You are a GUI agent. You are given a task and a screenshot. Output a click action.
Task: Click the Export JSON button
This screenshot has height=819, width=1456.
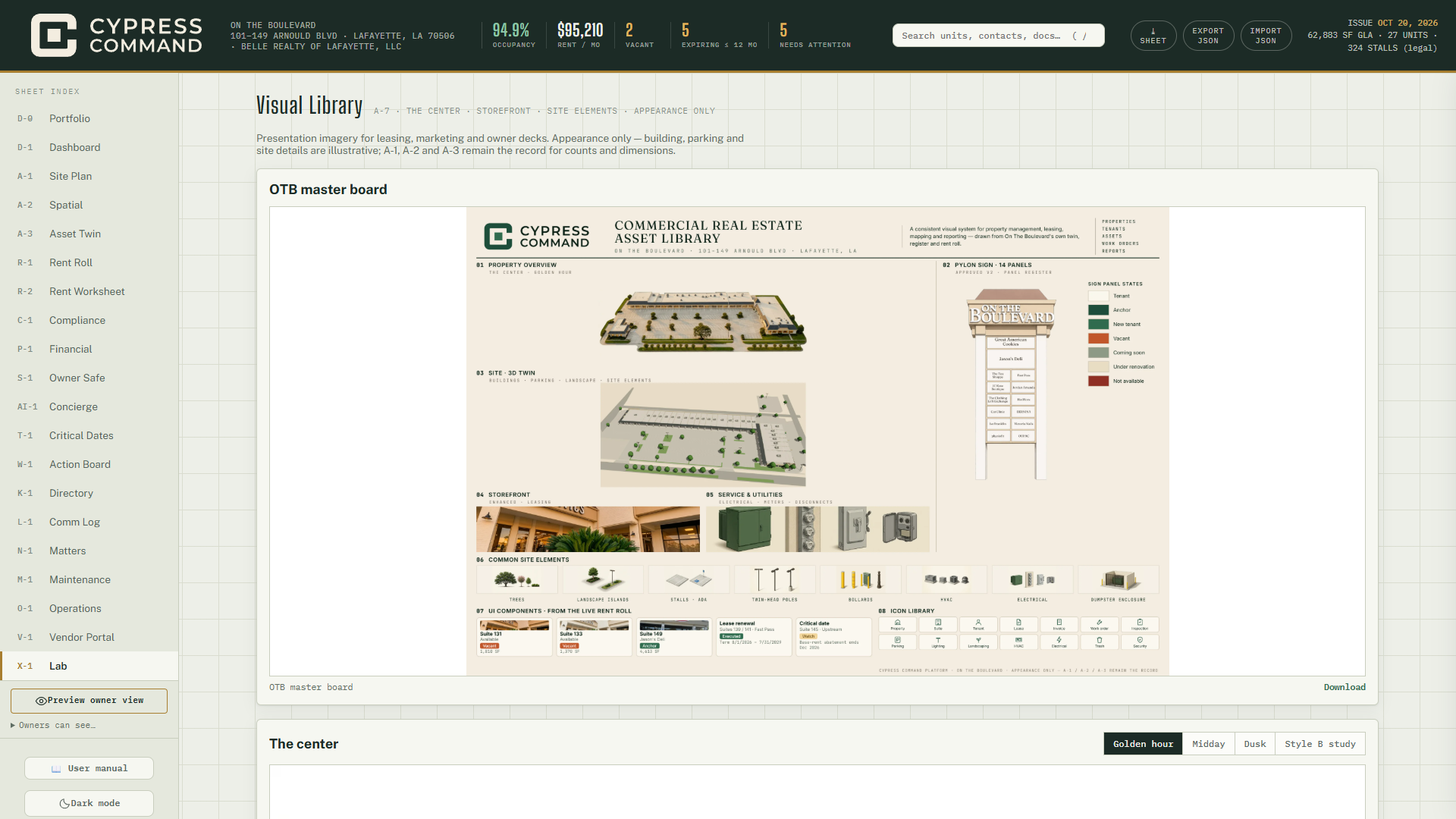pyautogui.click(x=1208, y=36)
